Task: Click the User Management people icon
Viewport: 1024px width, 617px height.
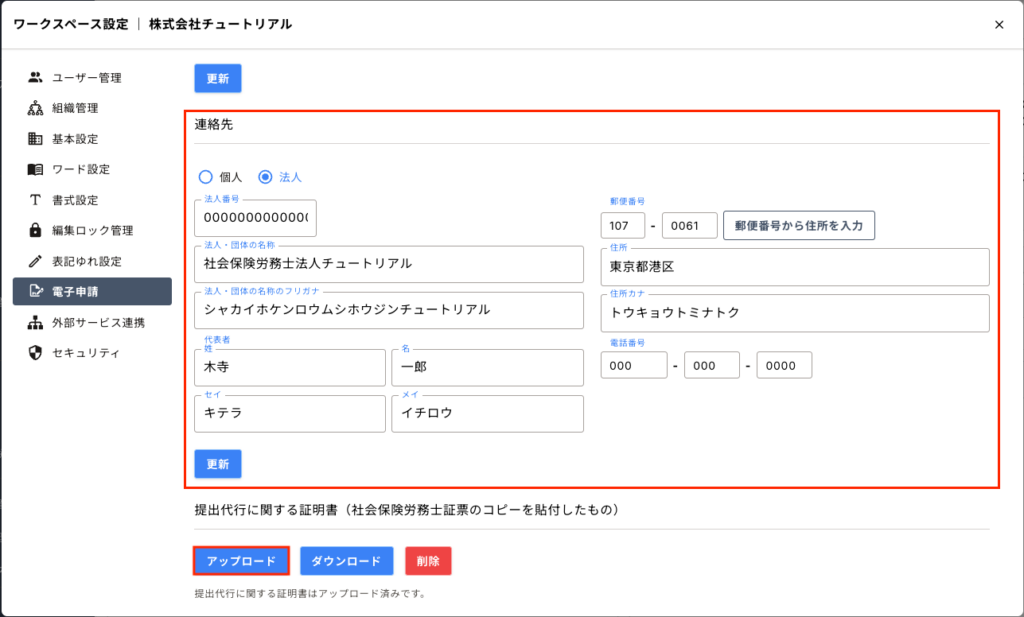Action: (35, 77)
